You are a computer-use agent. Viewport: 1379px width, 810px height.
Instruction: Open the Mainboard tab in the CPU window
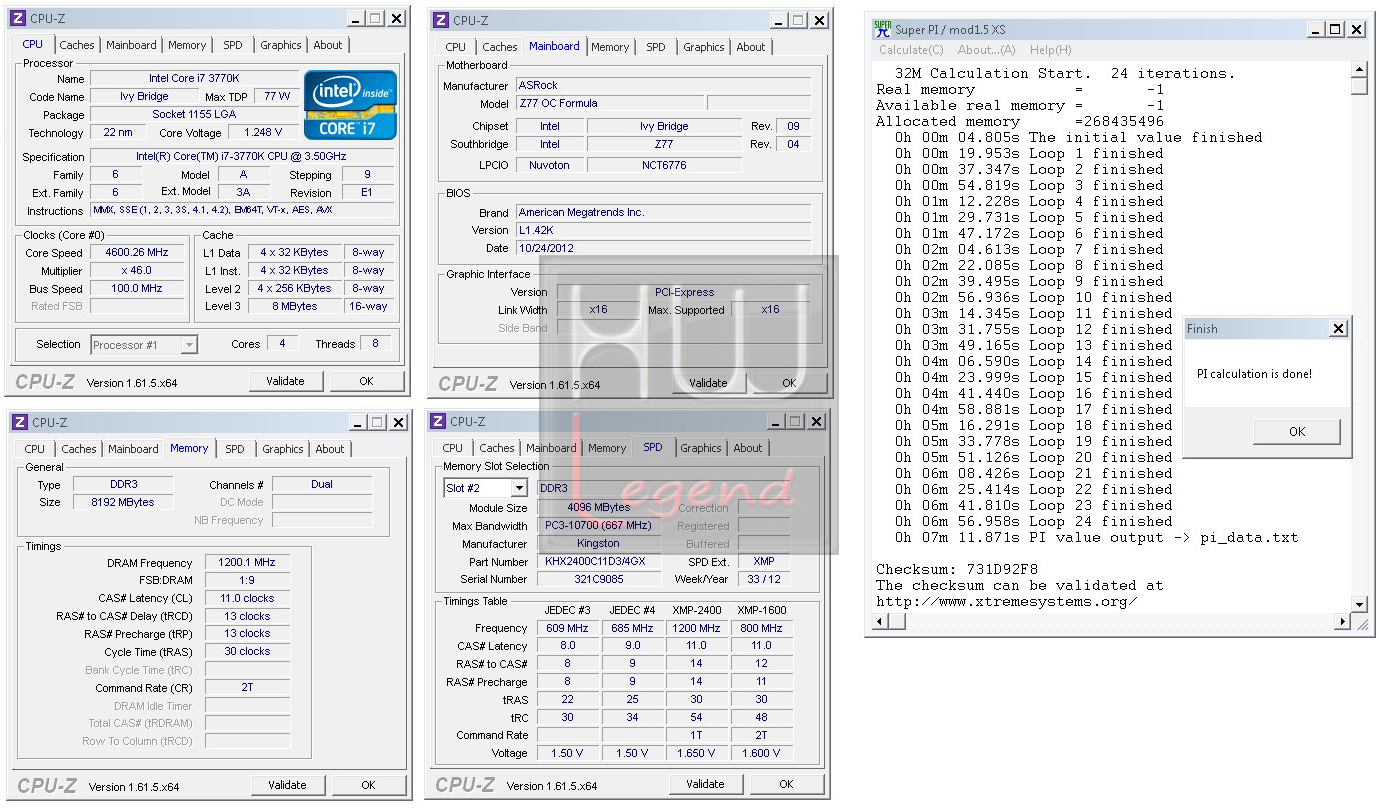coord(131,45)
